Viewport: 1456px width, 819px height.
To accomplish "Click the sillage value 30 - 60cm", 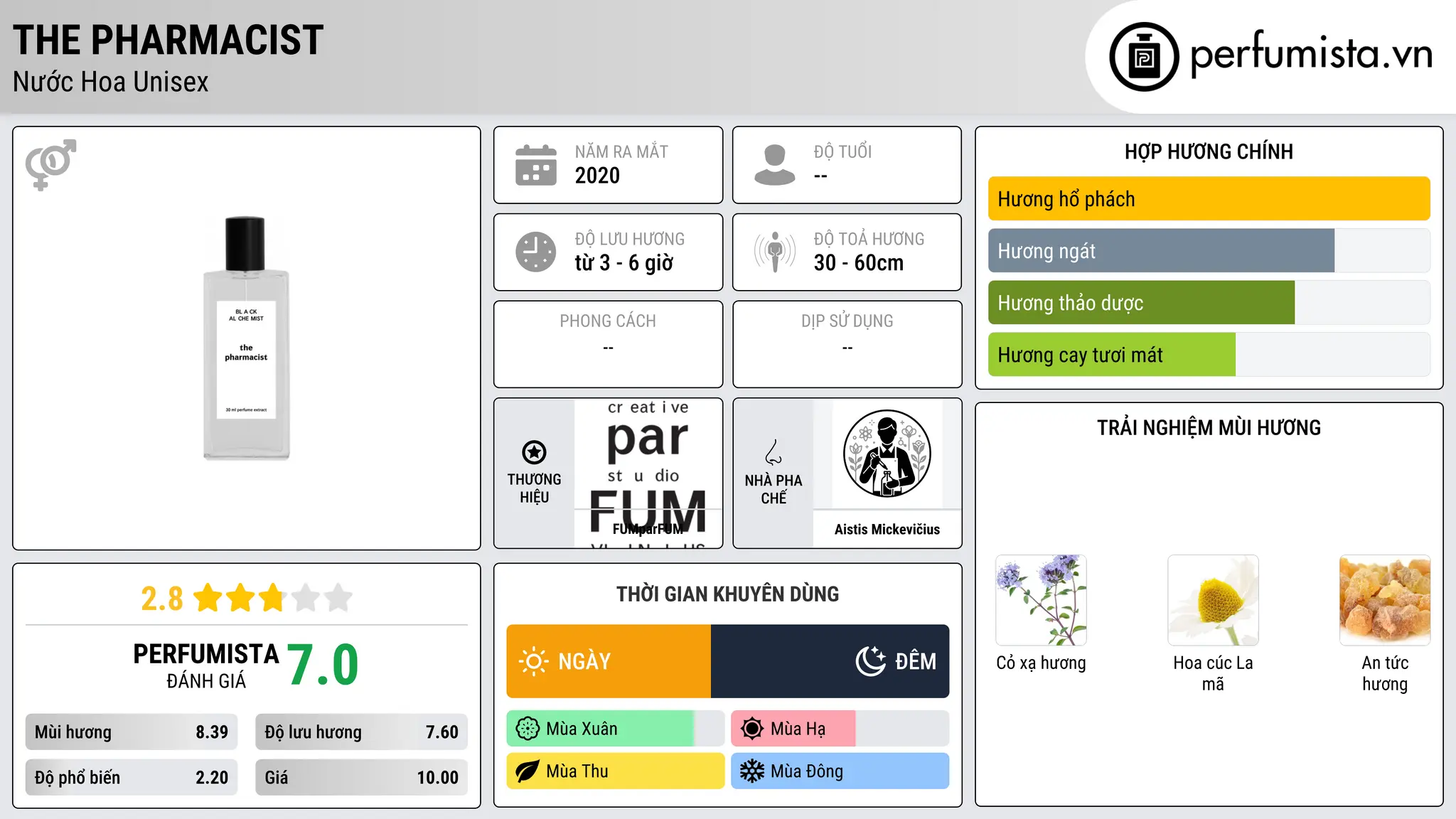I will (x=859, y=263).
